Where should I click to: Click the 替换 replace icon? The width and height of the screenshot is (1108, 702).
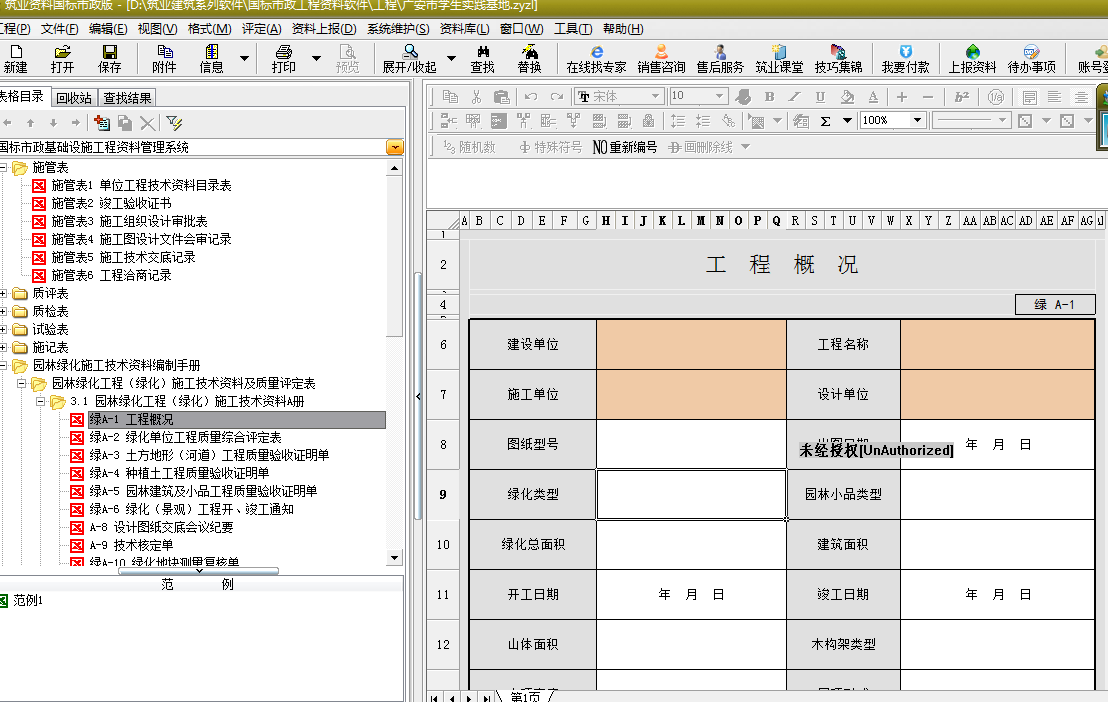point(529,58)
